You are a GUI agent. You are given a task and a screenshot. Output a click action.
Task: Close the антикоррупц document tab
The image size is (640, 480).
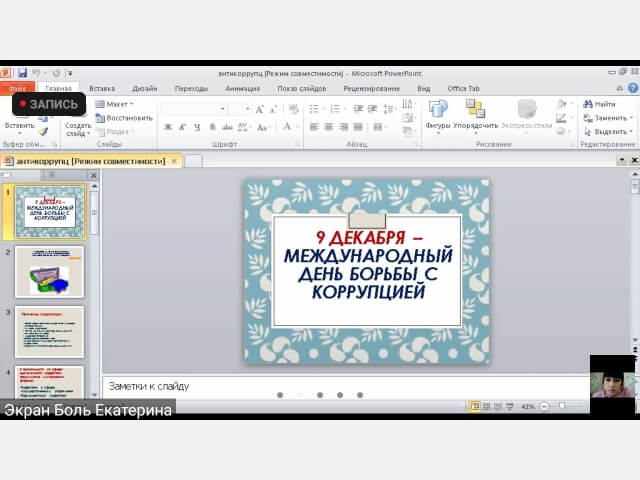[174, 161]
